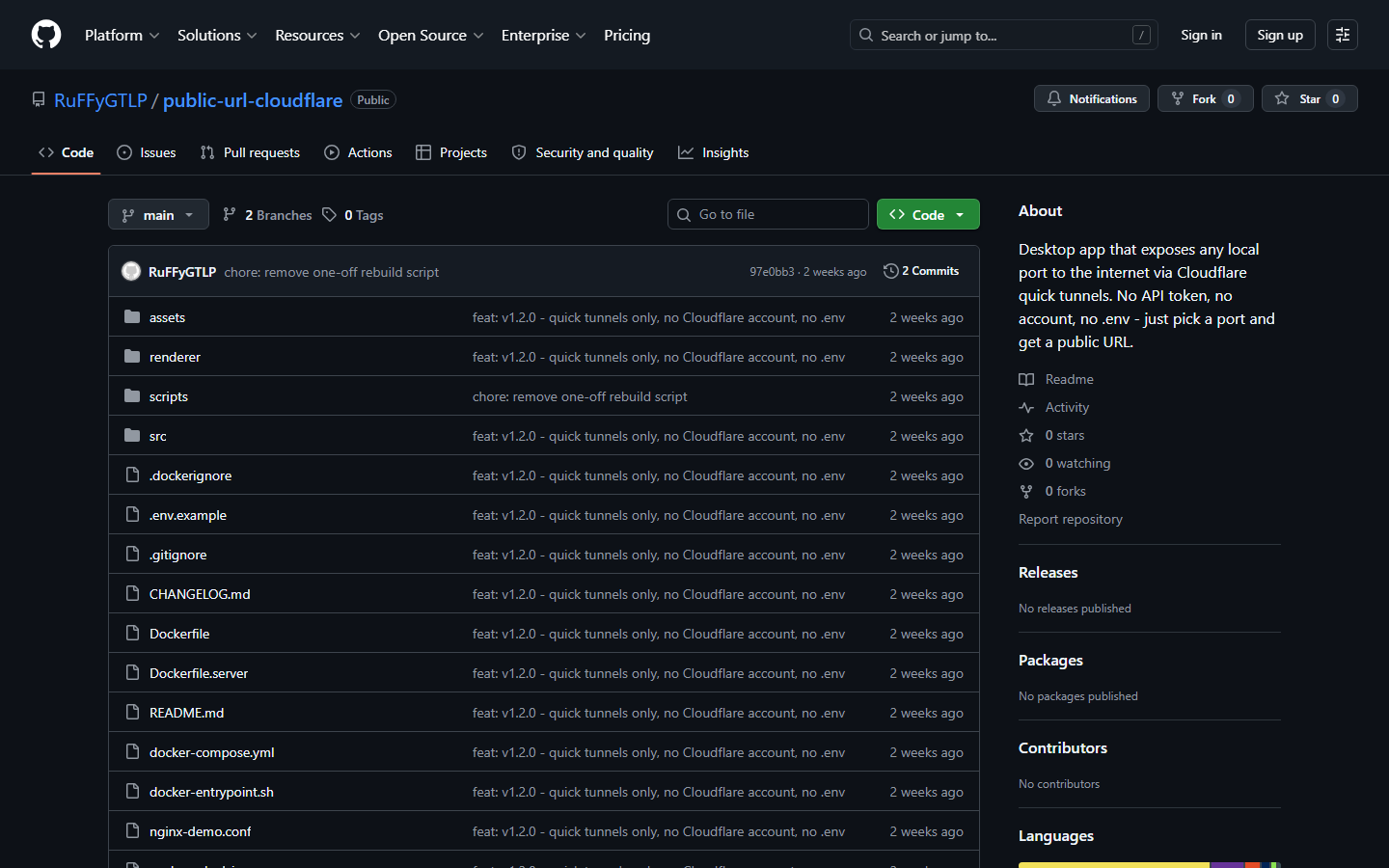Open the nginx-demo.conf file

pyautogui.click(x=200, y=831)
